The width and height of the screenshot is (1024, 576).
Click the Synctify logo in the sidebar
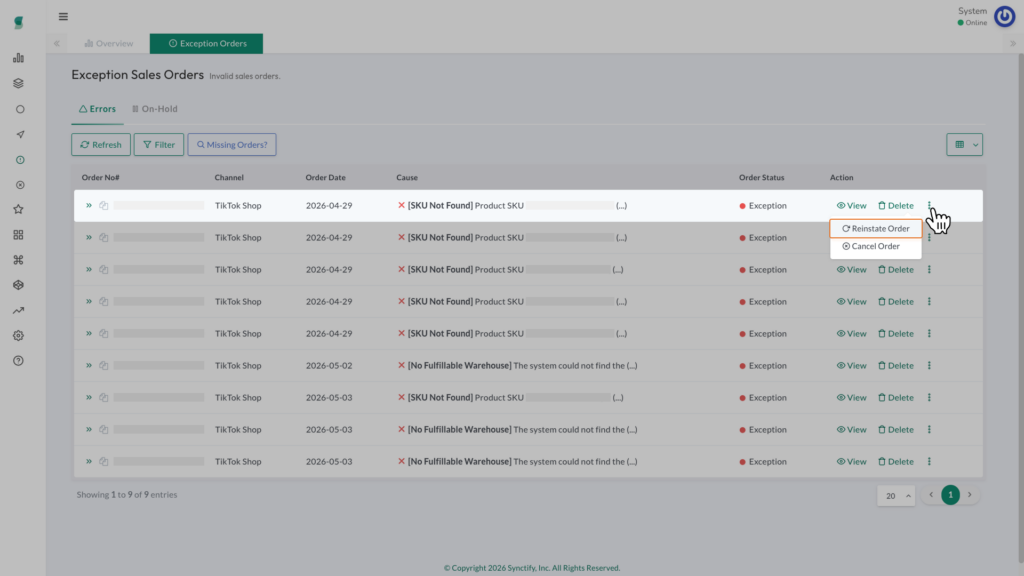click(x=18, y=23)
